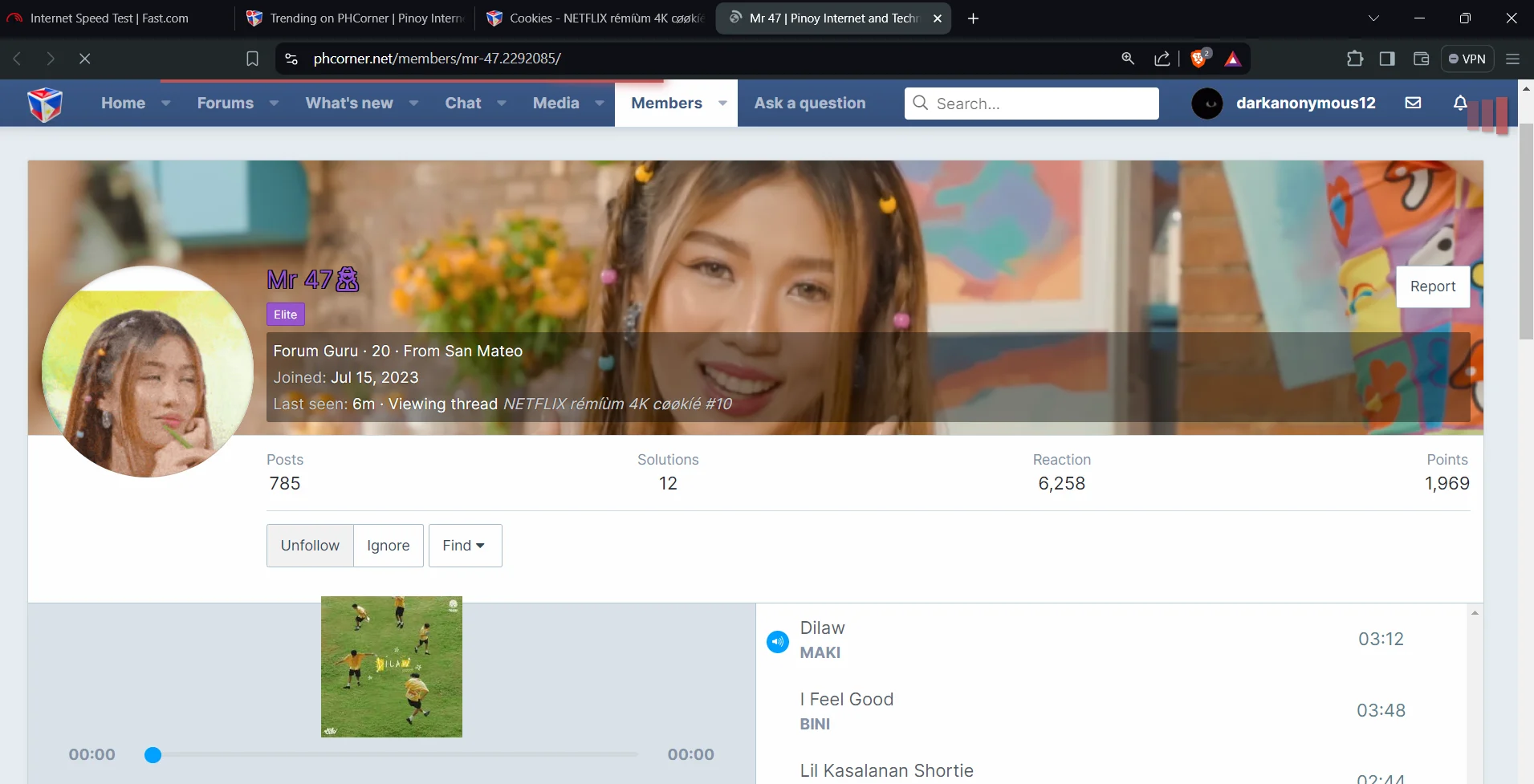
Task: Open the browser hamburger menu
Action: 1512,59
